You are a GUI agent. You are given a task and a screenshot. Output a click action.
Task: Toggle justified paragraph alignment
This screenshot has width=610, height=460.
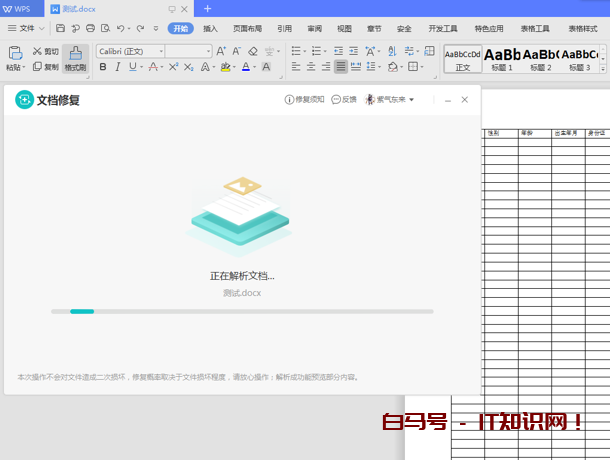tap(341, 67)
